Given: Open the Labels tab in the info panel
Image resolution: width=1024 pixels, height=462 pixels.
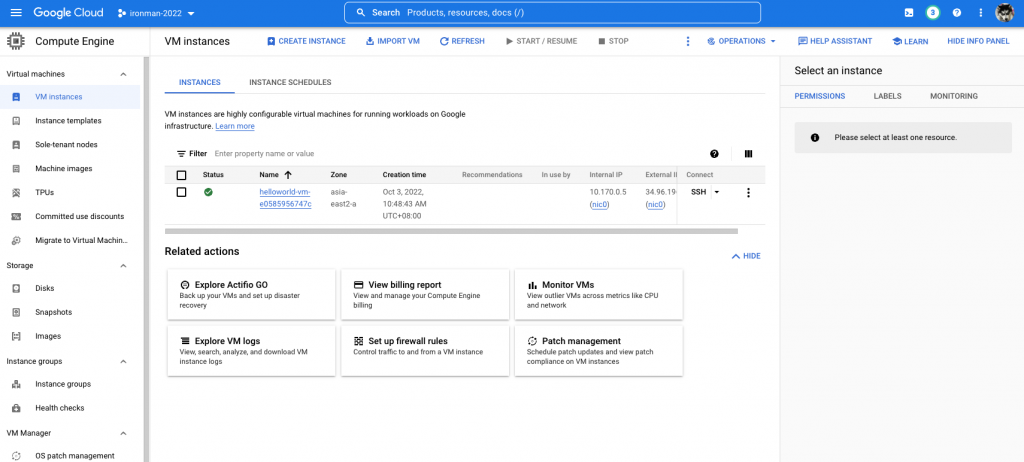Looking at the screenshot, I should 888,96.
